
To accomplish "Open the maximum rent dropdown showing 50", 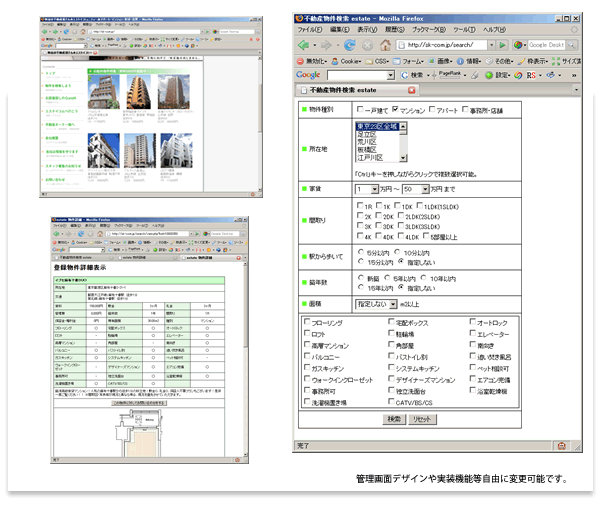I will [415, 189].
